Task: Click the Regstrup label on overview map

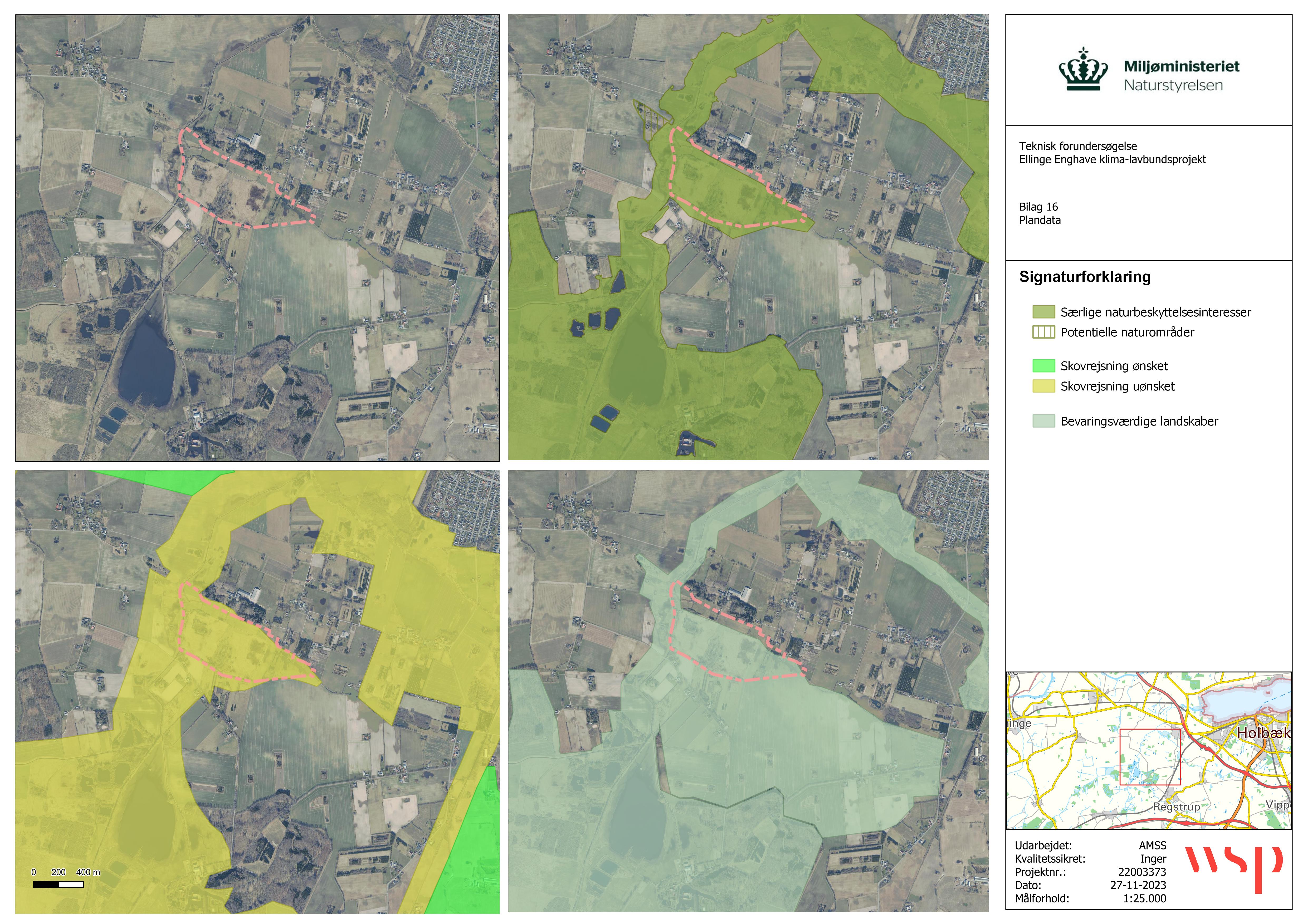Action: [x=1176, y=807]
